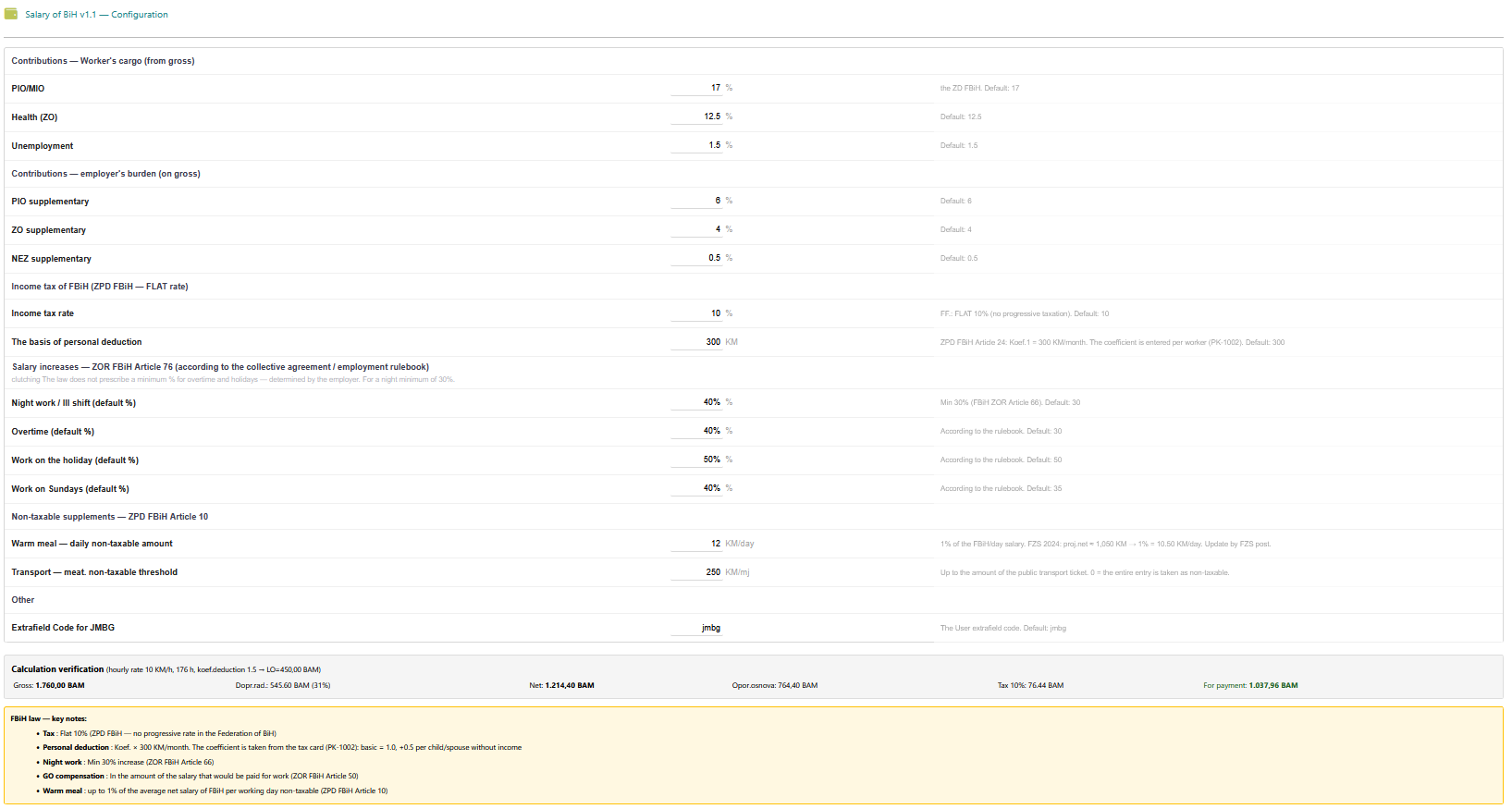Click the 'Default: 12.5' hint text

click(x=961, y=116)
